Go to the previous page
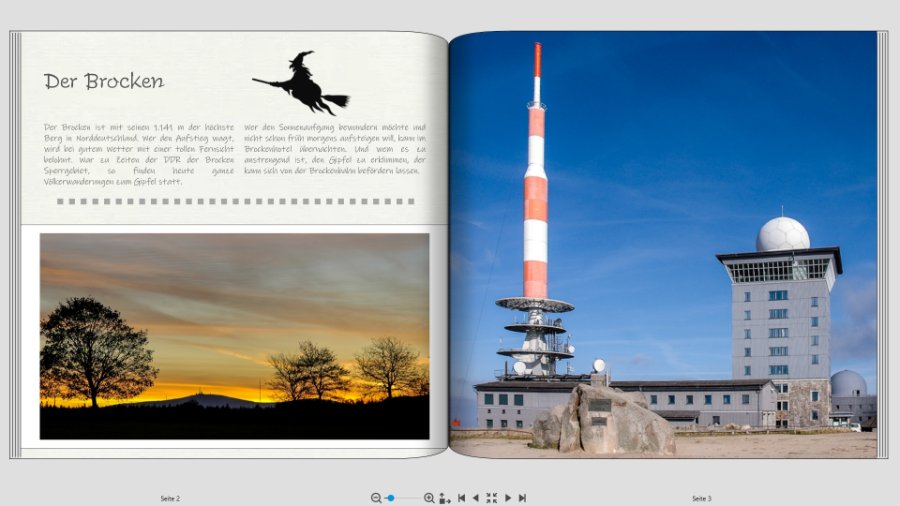This screenshot has width=900, height=506. tap(475, 498)
